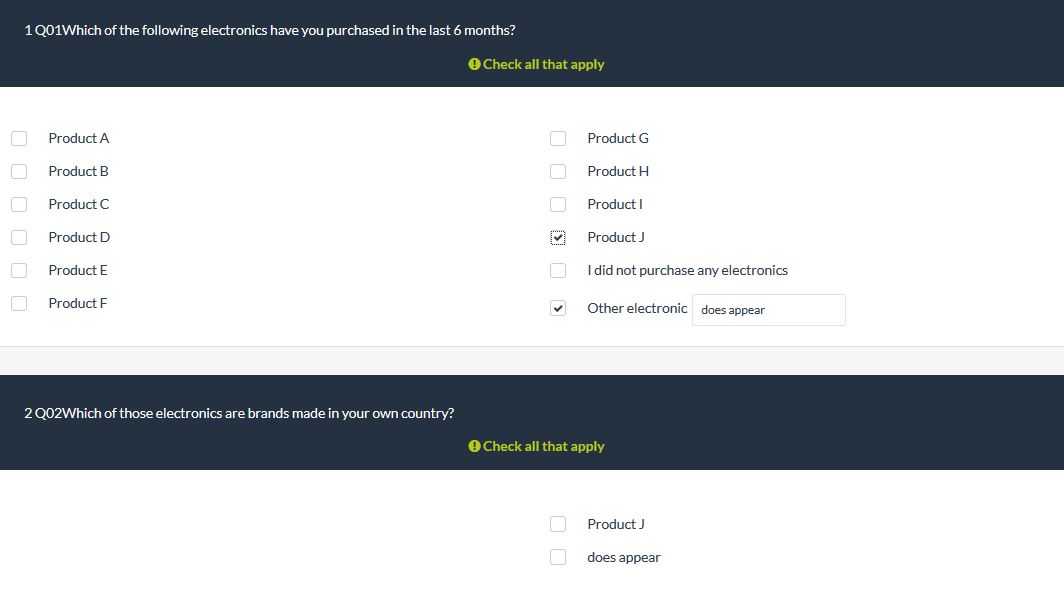The image size is (1064, 594).
Task: Tick the Product I checkbox
Action: point(558,204)
